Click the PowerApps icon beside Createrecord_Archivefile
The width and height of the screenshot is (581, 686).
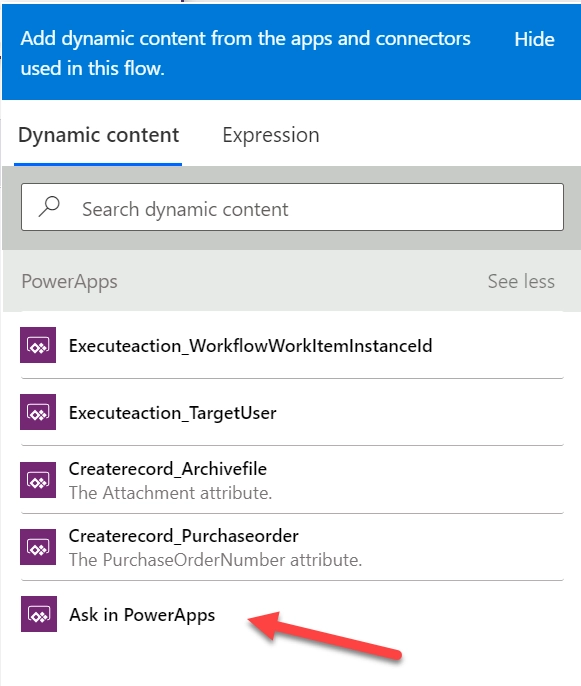point(38,480)
